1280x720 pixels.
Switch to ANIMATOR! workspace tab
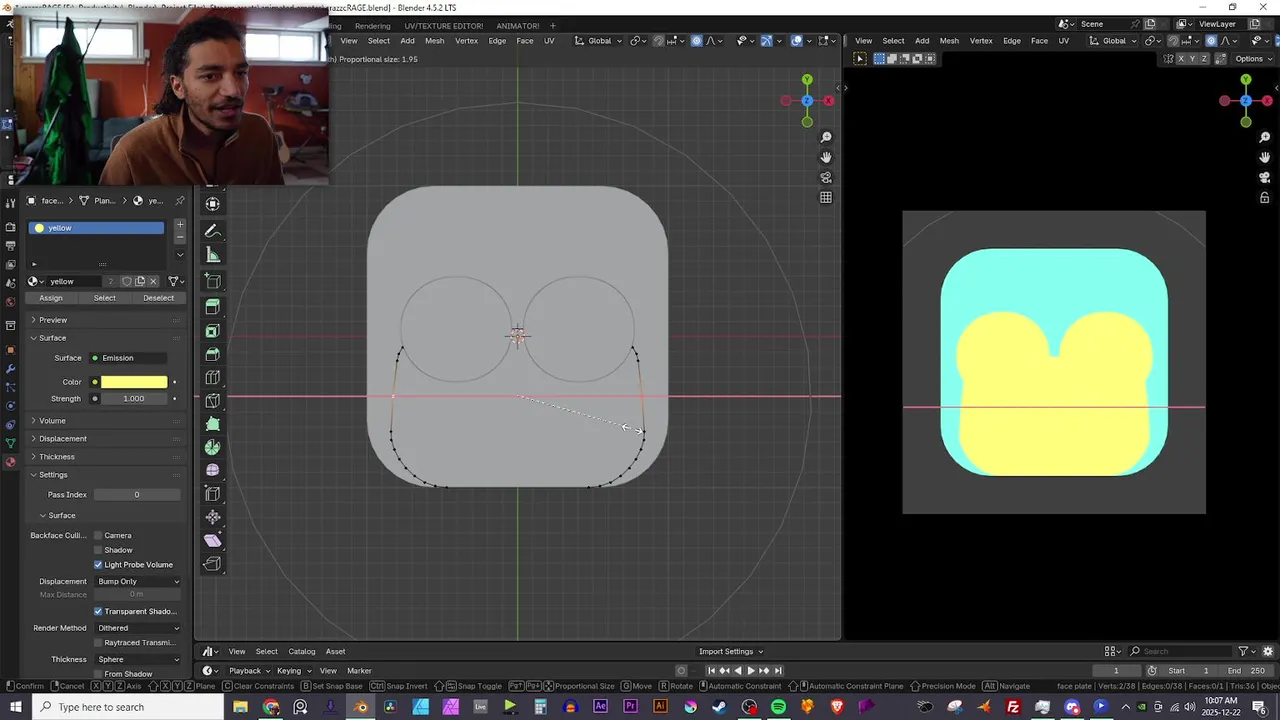point(518,26)
